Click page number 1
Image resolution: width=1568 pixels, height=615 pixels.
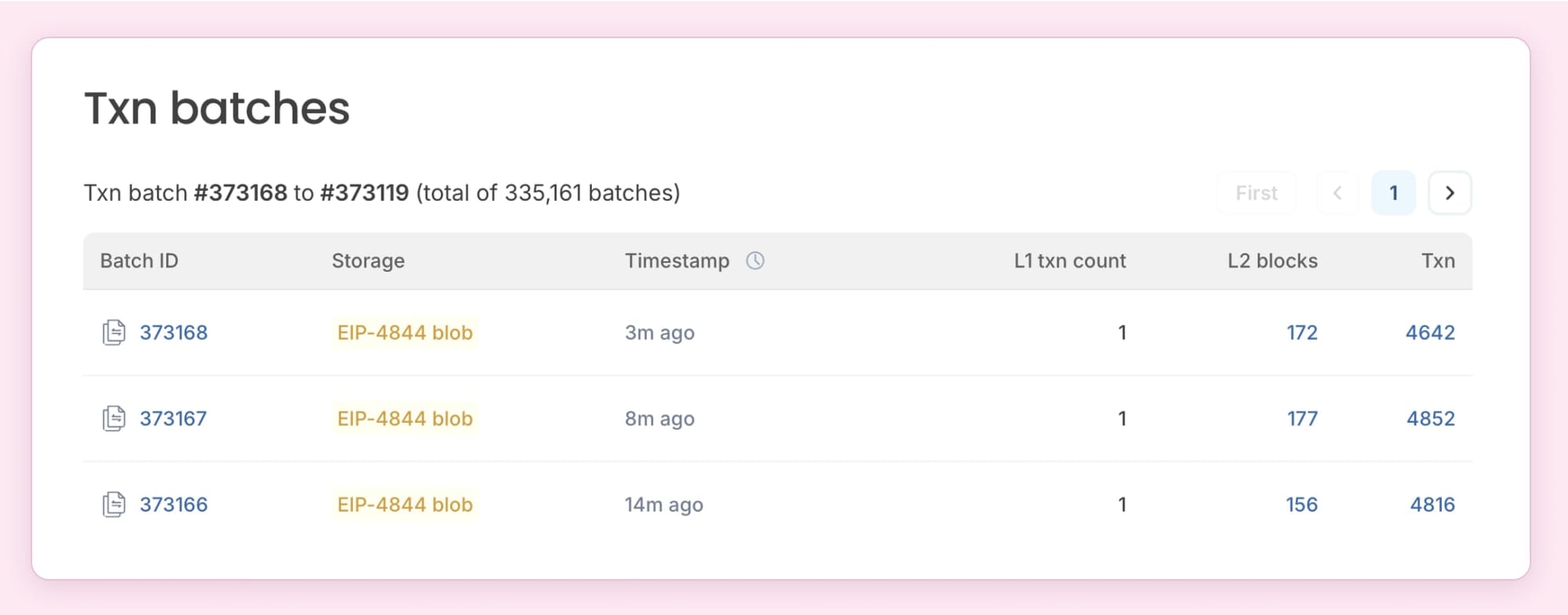click(x=1393, y=192)
